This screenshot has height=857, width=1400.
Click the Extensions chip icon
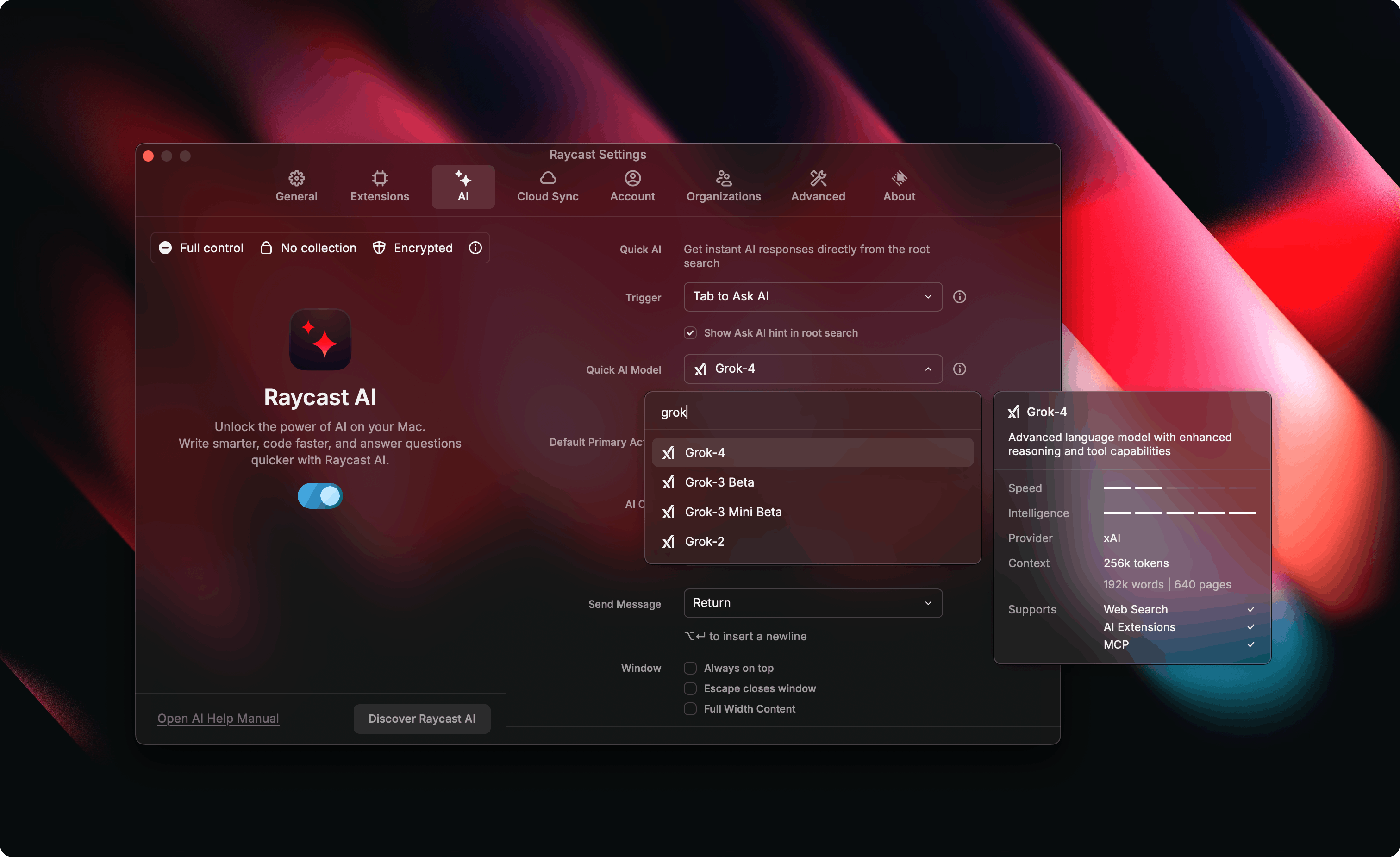[380, 178]
